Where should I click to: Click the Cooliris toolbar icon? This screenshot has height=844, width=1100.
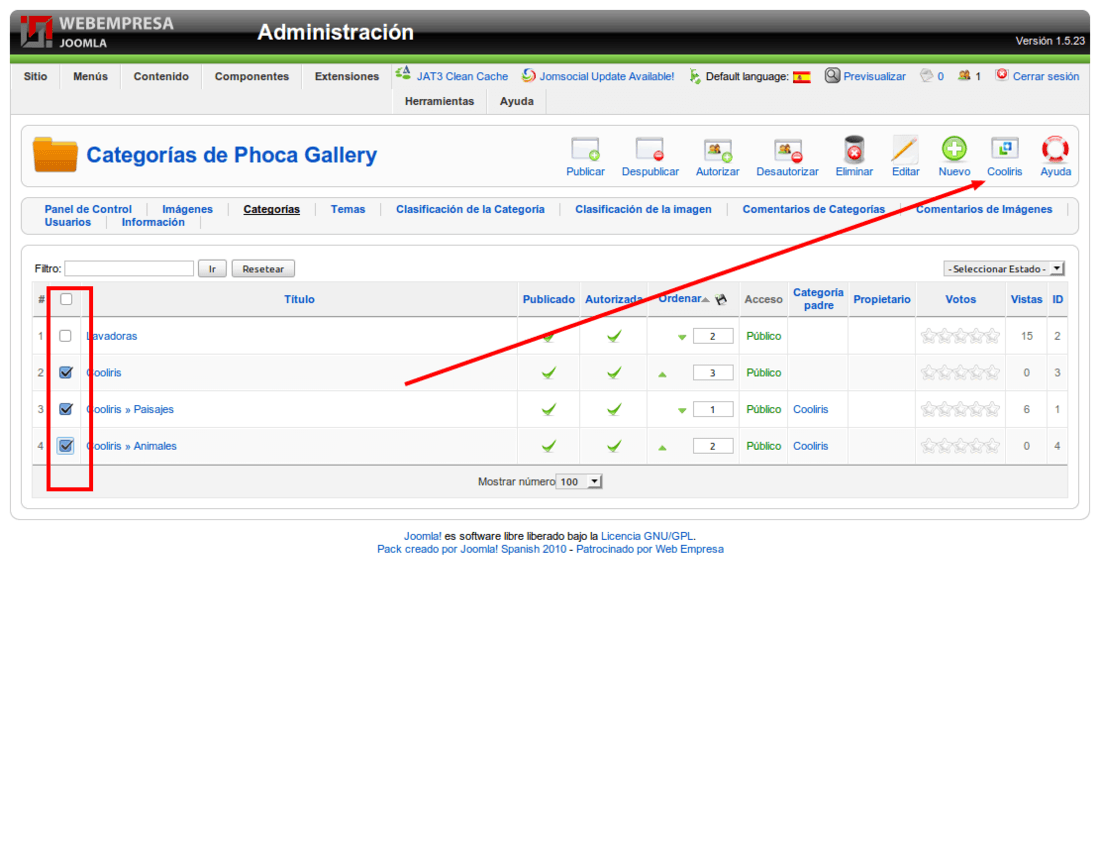coord(1005,149)
